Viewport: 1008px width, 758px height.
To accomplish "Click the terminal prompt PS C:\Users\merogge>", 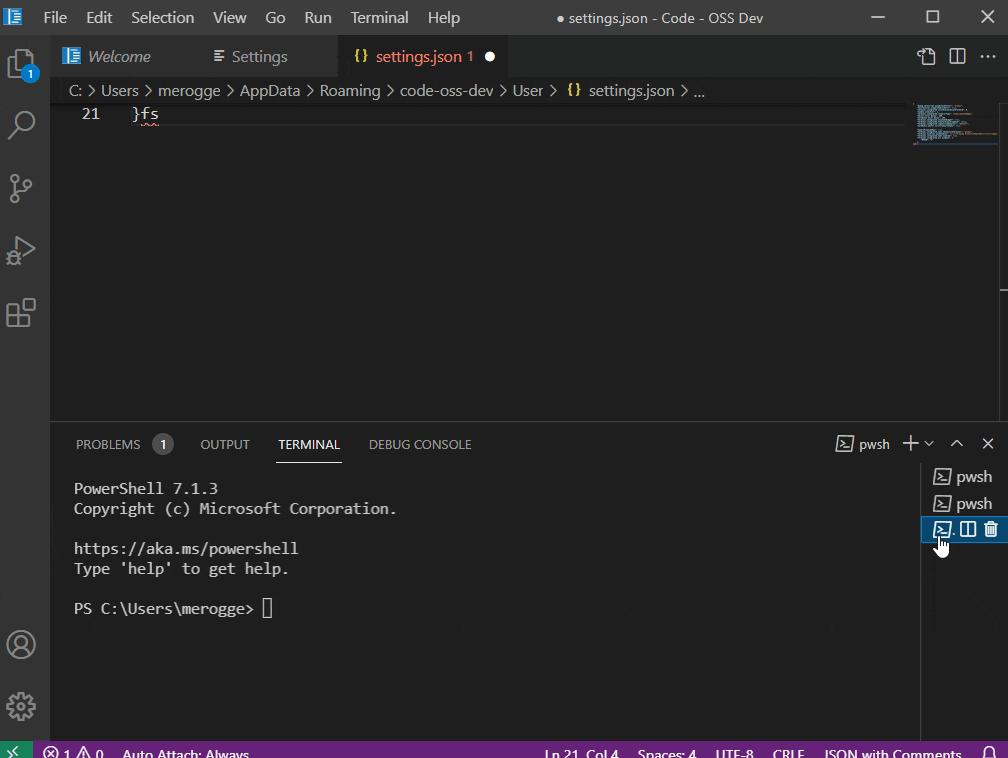I will coord(164,609).
